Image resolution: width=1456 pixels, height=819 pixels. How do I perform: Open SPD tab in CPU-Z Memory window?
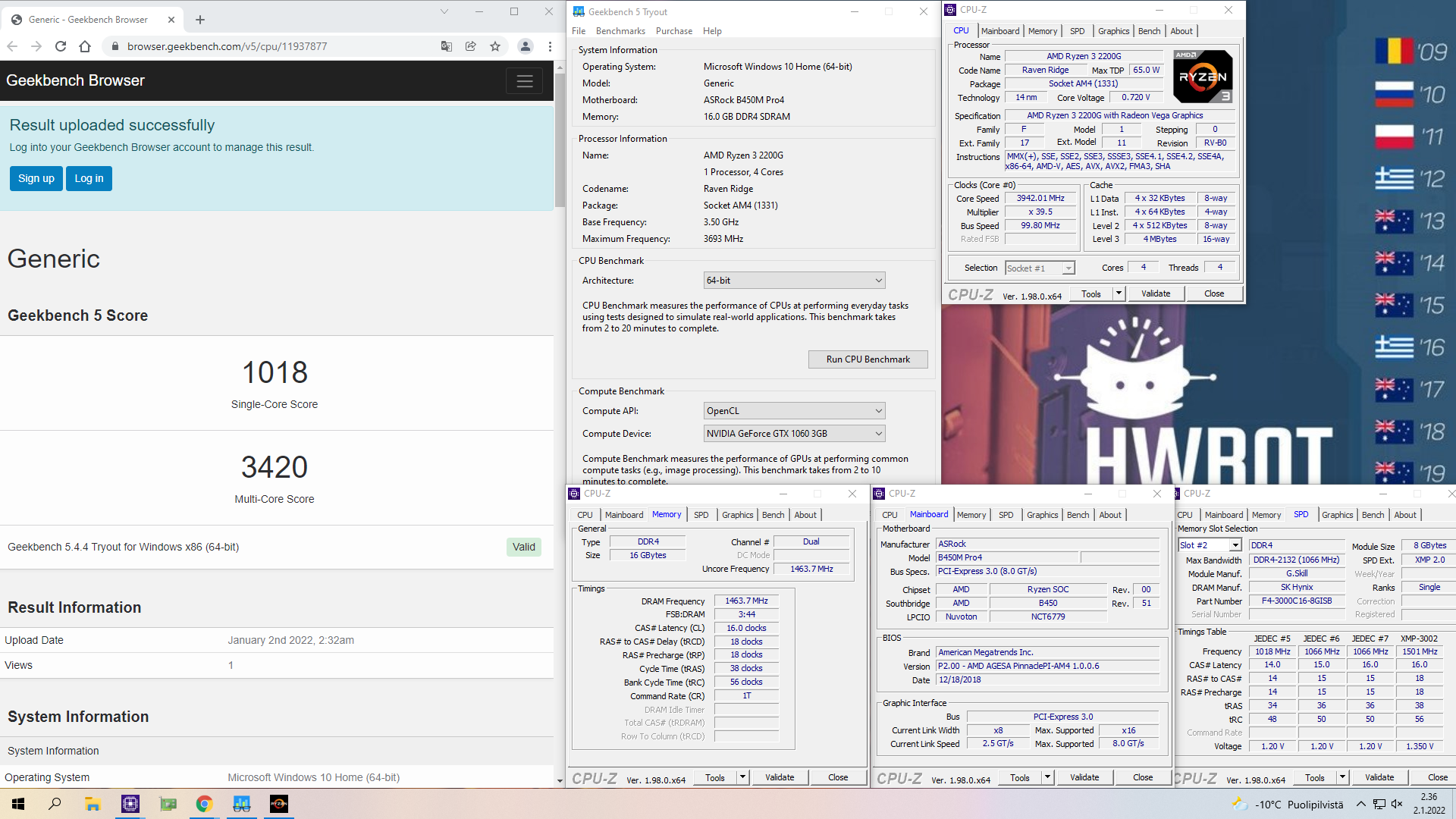(701, 515)
